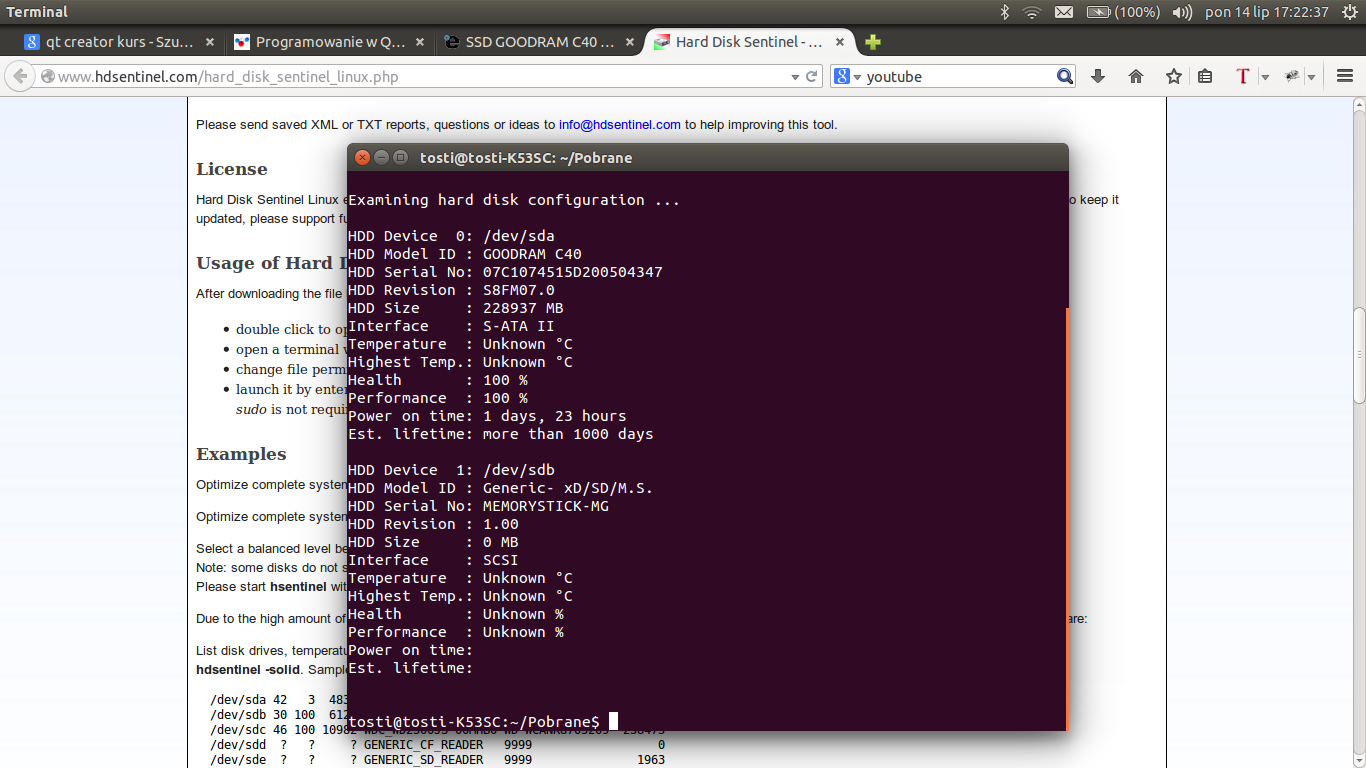Click the terminal title 'tosti@tosti-K53SC: ~/Pobrane'
This screenshot has height=768, width=1366.
coord(526,157)
